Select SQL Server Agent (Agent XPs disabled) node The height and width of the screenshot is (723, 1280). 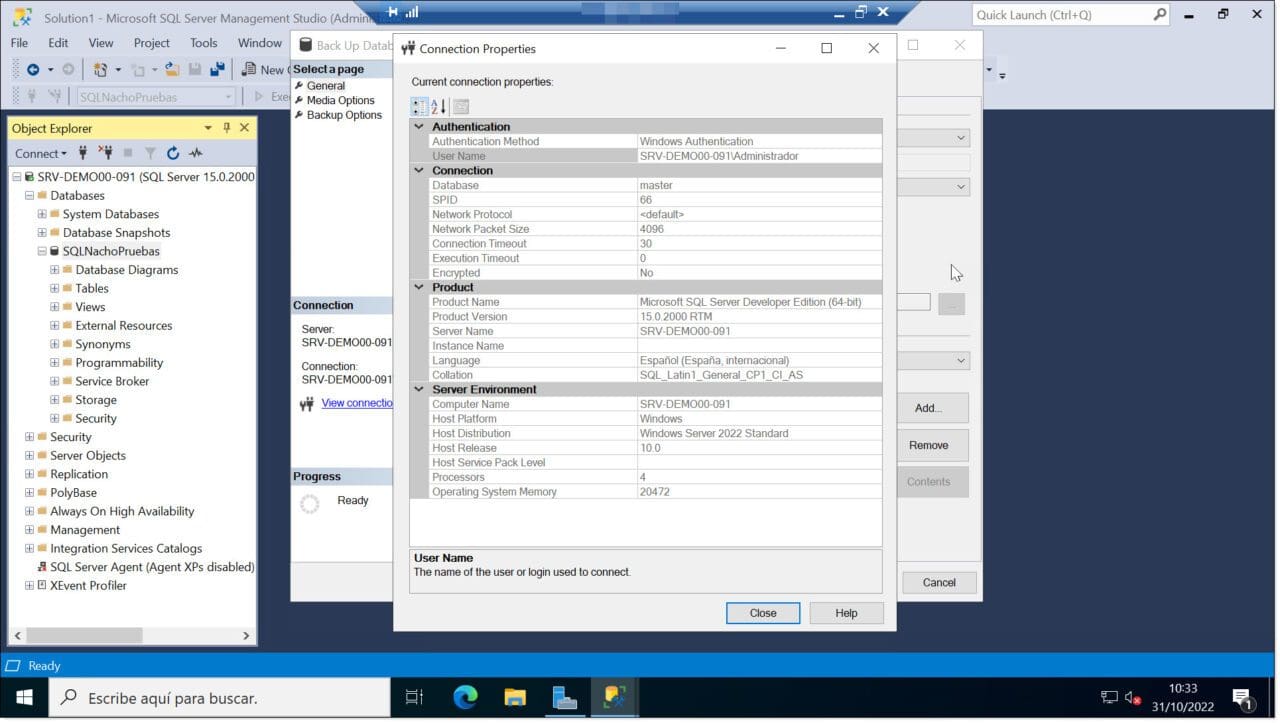152,567
